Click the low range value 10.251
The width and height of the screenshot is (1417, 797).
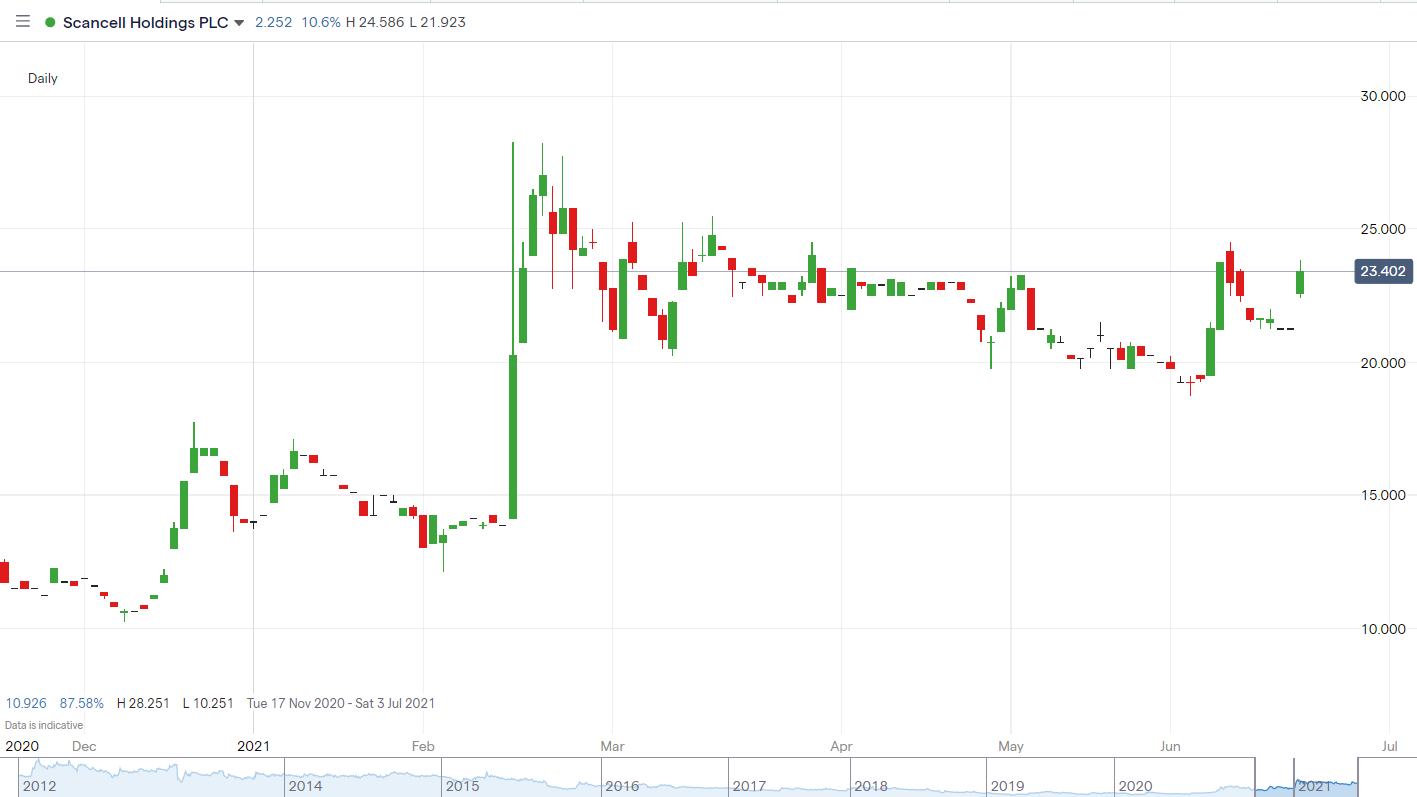pyautogui.click(x=208, y=703)
